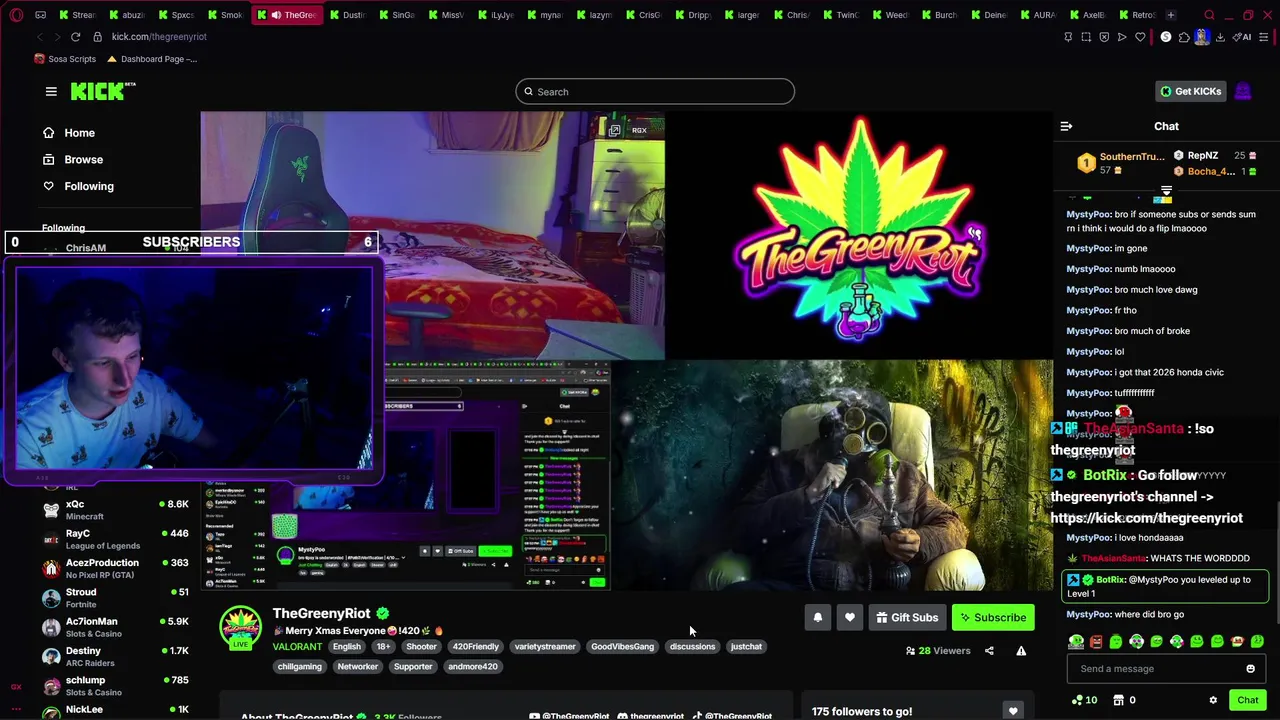Click the first green chat emote

1076,642
